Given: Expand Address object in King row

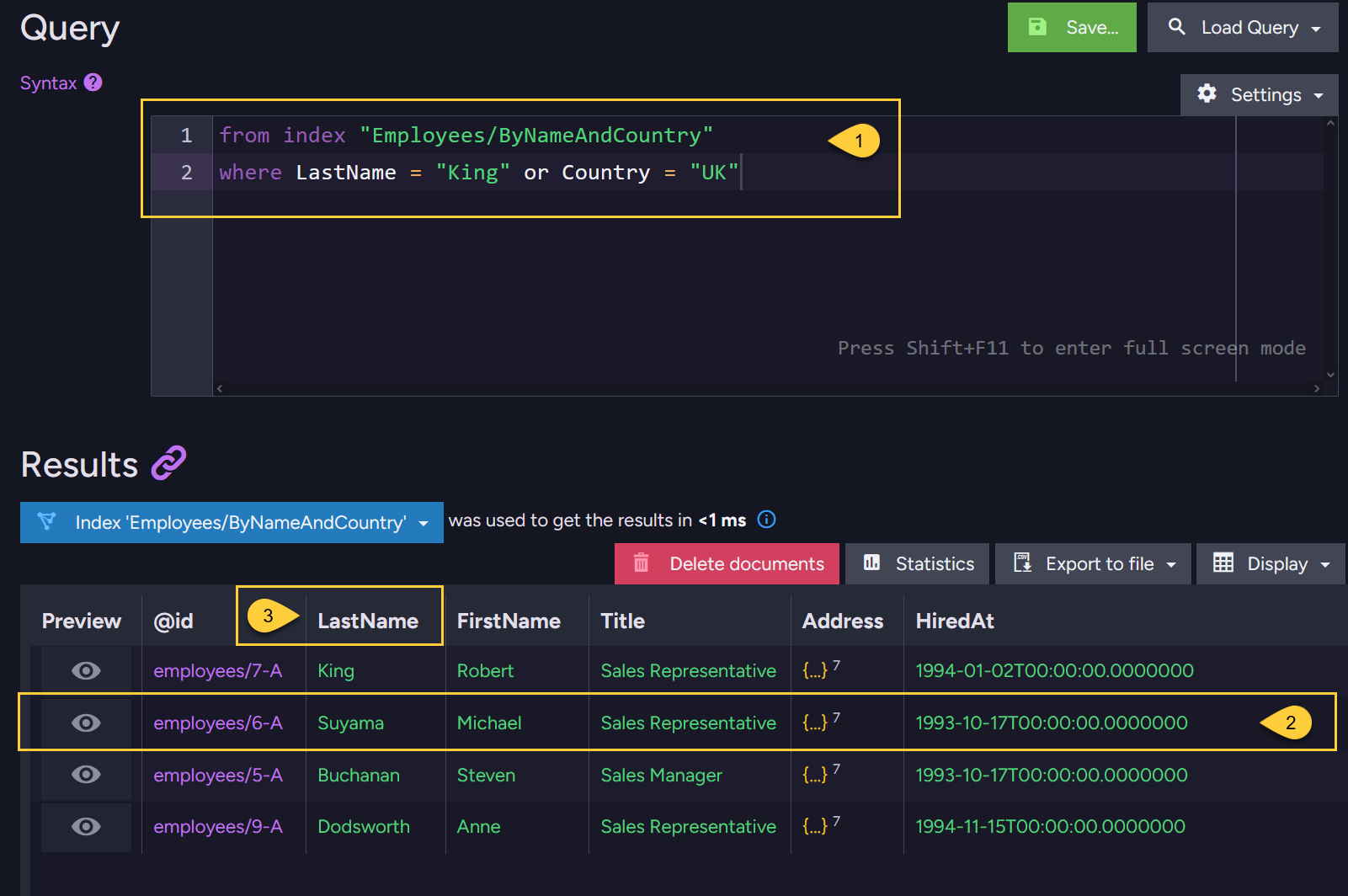Looking at the screenshot, I should click(815, 670).
